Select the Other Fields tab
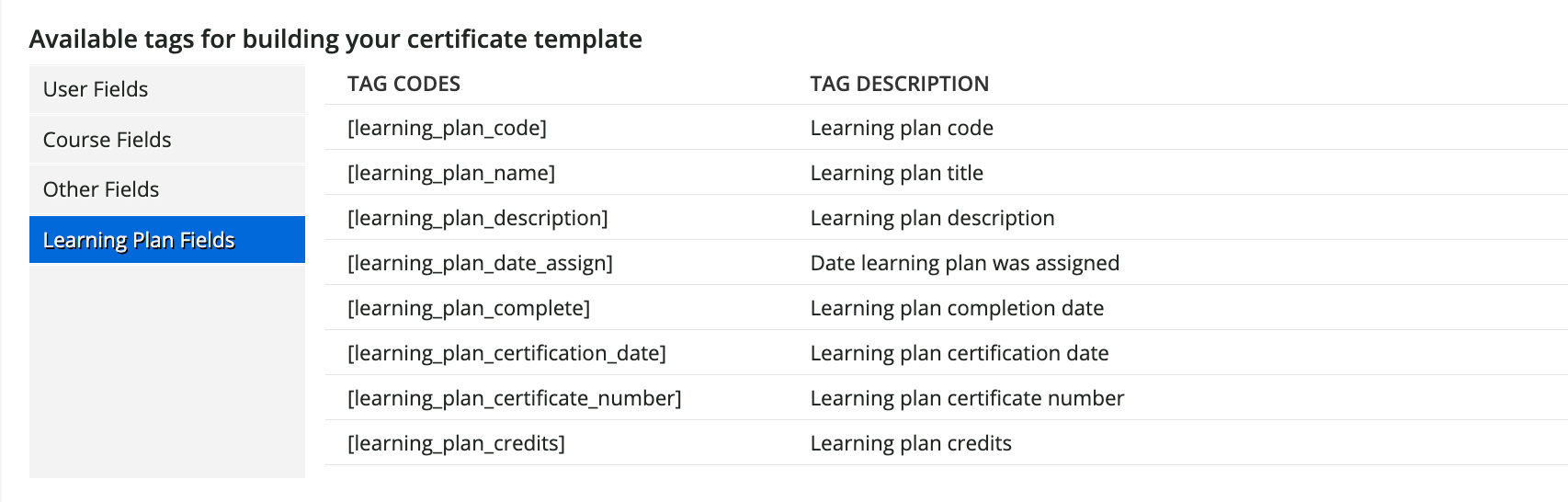 click(101, 189)
